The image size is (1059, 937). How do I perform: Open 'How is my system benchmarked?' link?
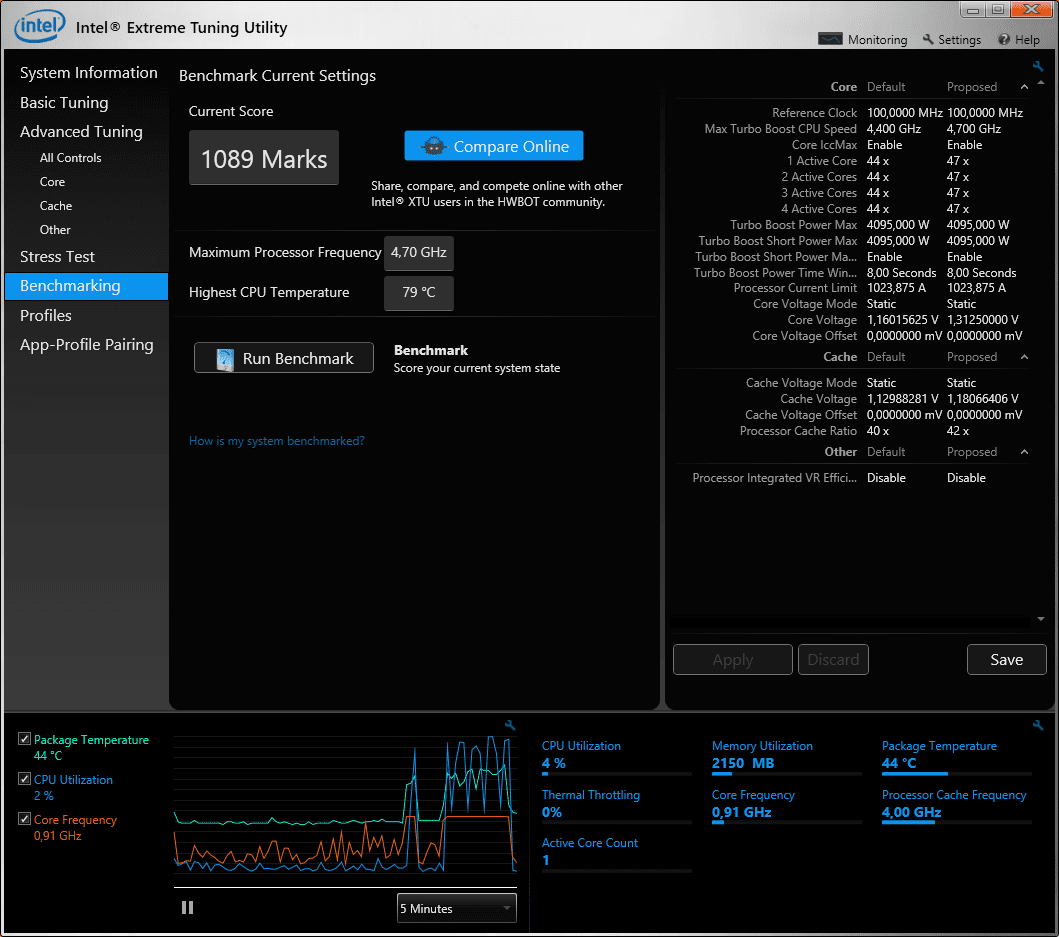(x=276, y=440)
